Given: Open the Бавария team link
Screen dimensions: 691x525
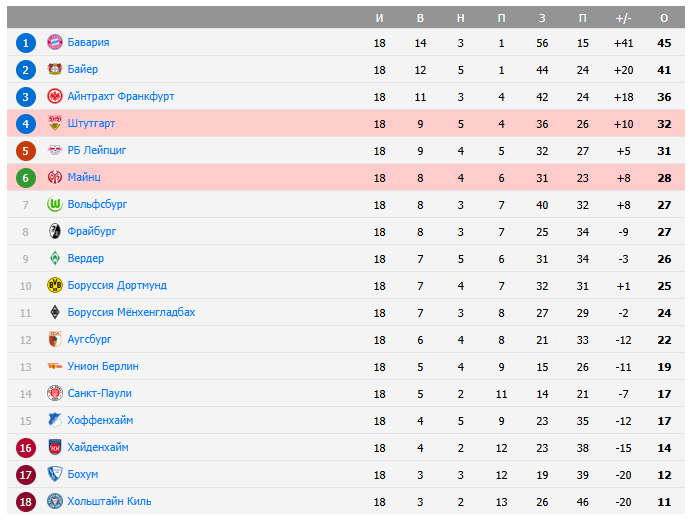Looking at the screenshot, I should tap(89, 43).
